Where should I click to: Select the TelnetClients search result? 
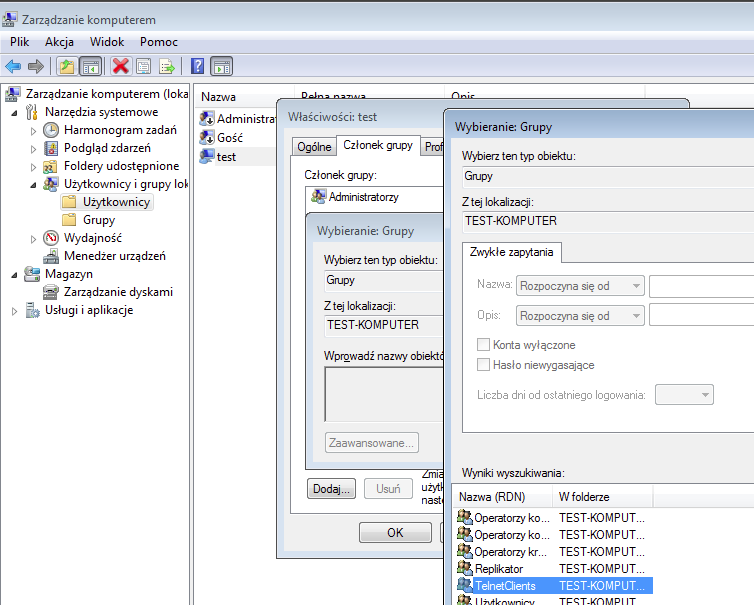(x=553, y=585)
